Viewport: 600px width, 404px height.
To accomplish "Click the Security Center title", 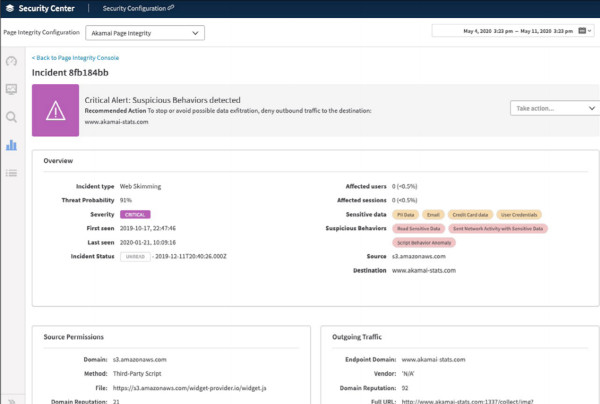I will click(x=46, y=8).
